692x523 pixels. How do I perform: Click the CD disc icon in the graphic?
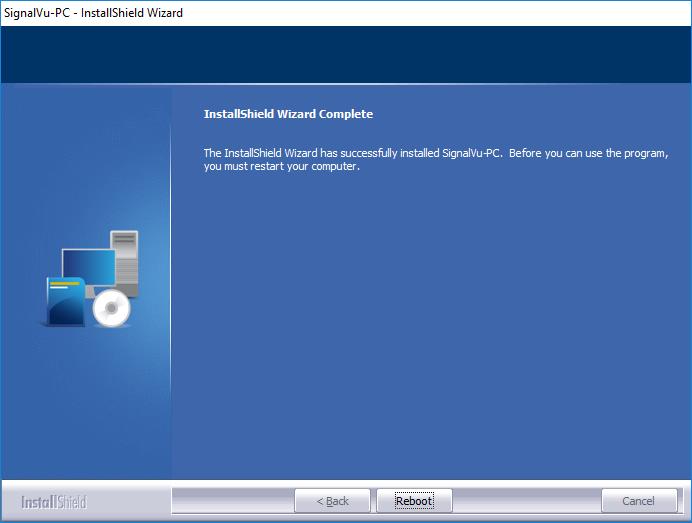pyautogui.click(x=111, y=310)
